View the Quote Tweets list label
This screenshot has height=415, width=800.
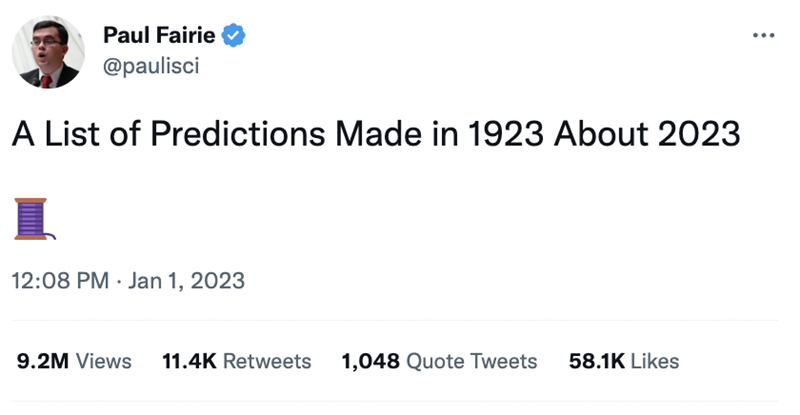(471, 361)
